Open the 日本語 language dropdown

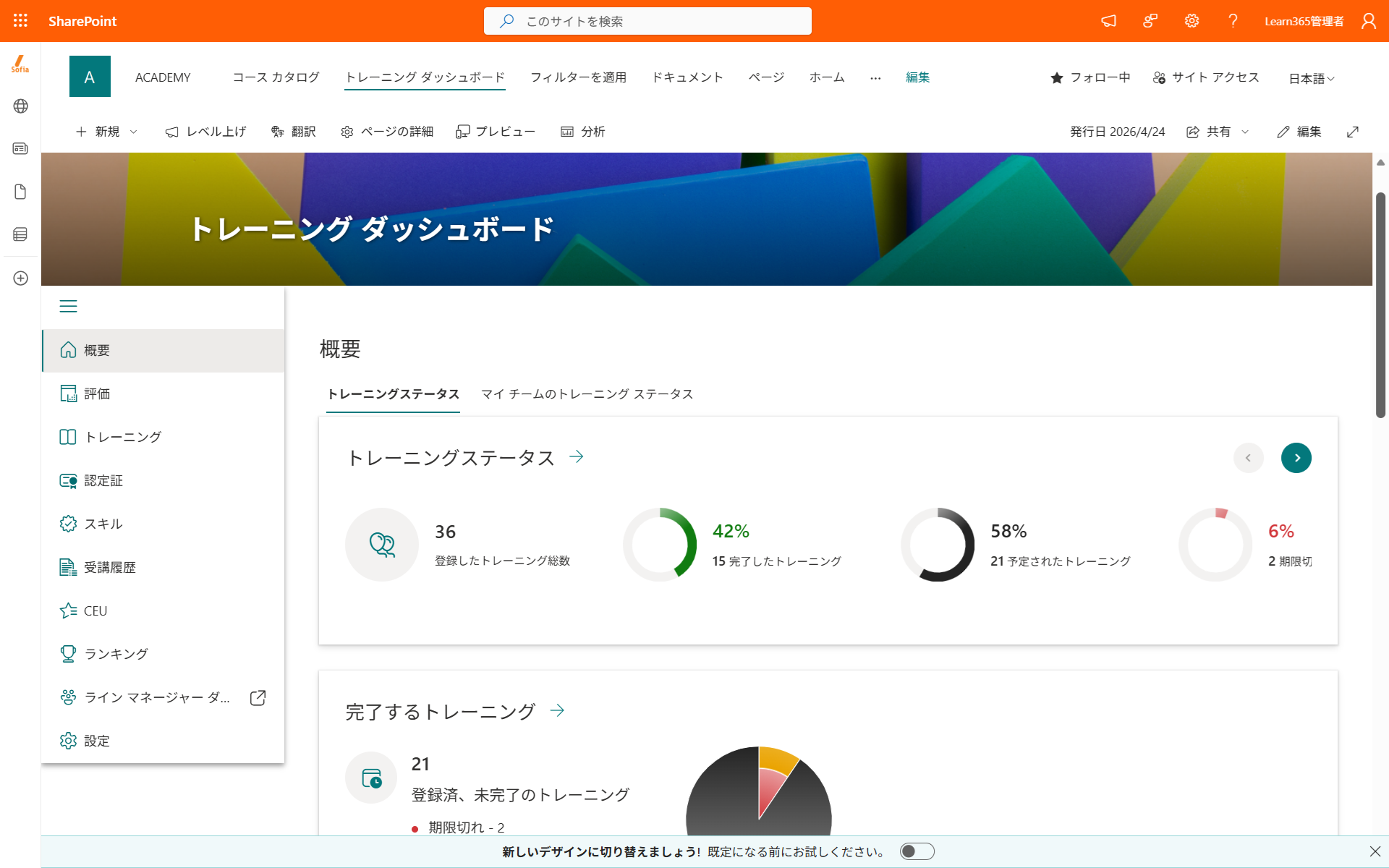(1312, 78)
